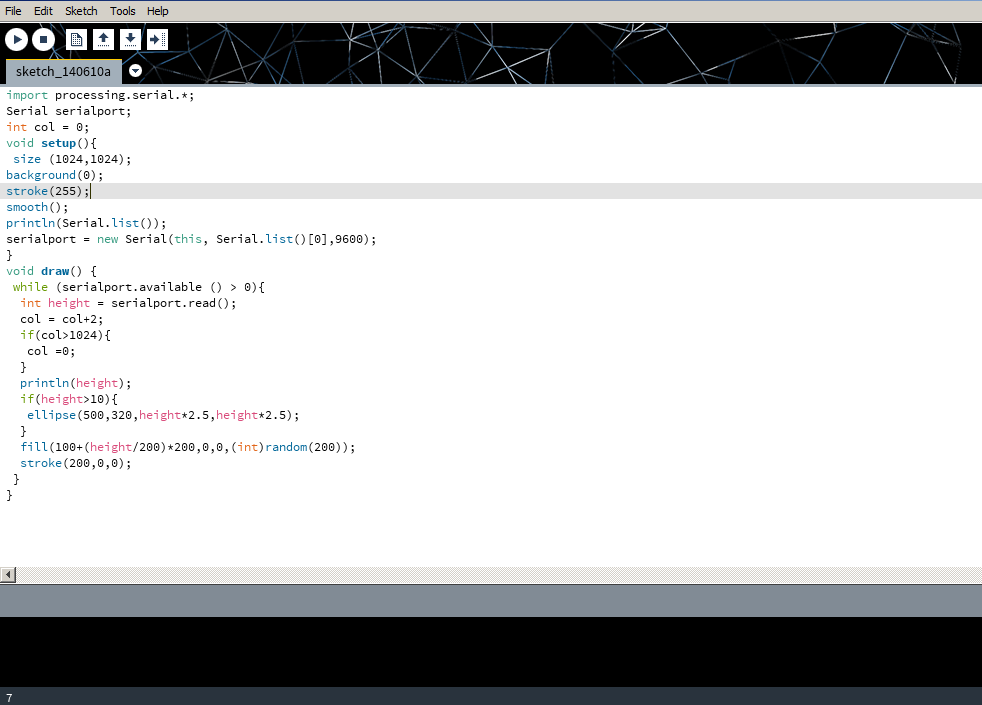Viewport: 982px width, 705px height.
Task: Click the 'void draw() {' line
Action: pyautogui.click(x=51, y=271)
